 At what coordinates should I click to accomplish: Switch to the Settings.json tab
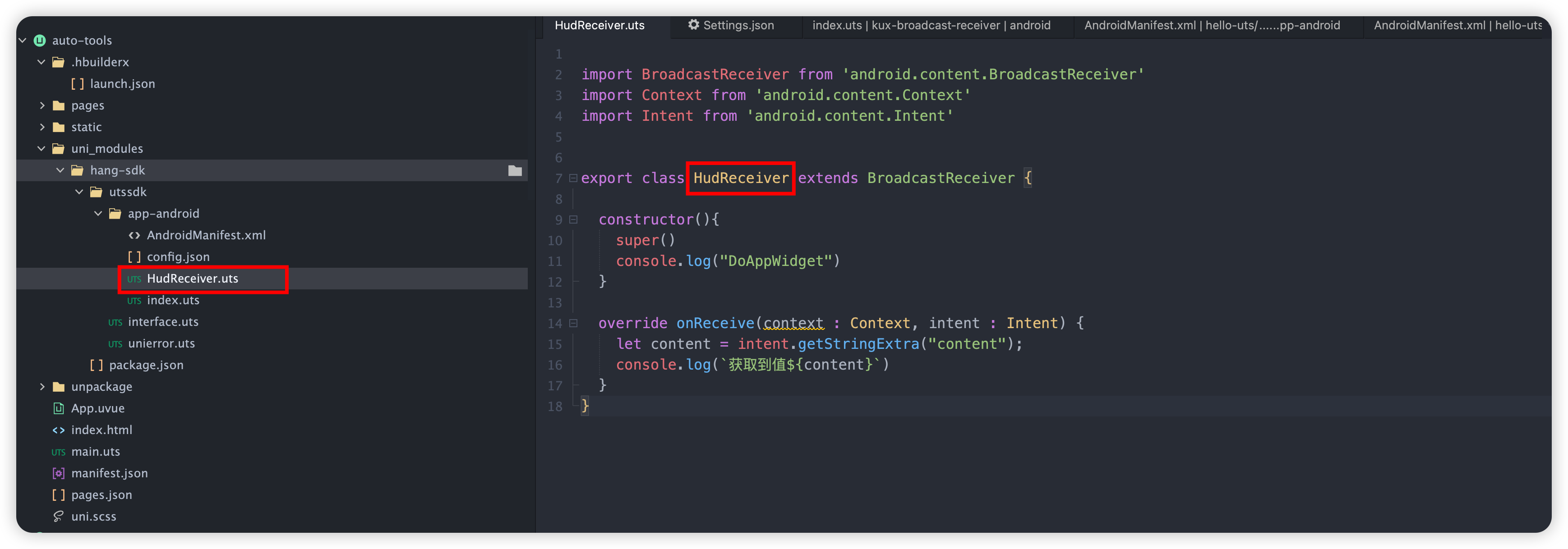738,25
